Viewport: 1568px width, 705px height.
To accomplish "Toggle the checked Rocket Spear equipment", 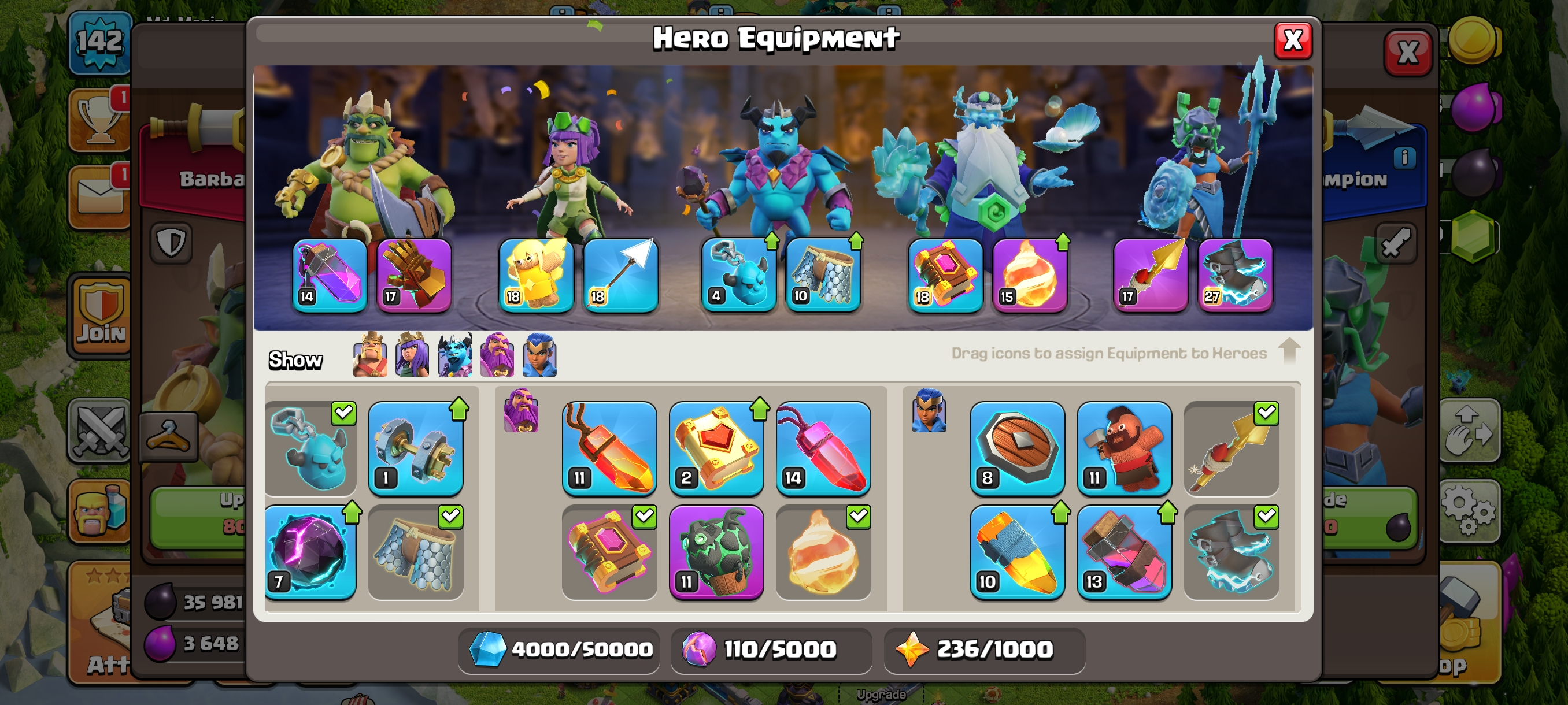I will pyautogui.click(x=1231, y=449).
